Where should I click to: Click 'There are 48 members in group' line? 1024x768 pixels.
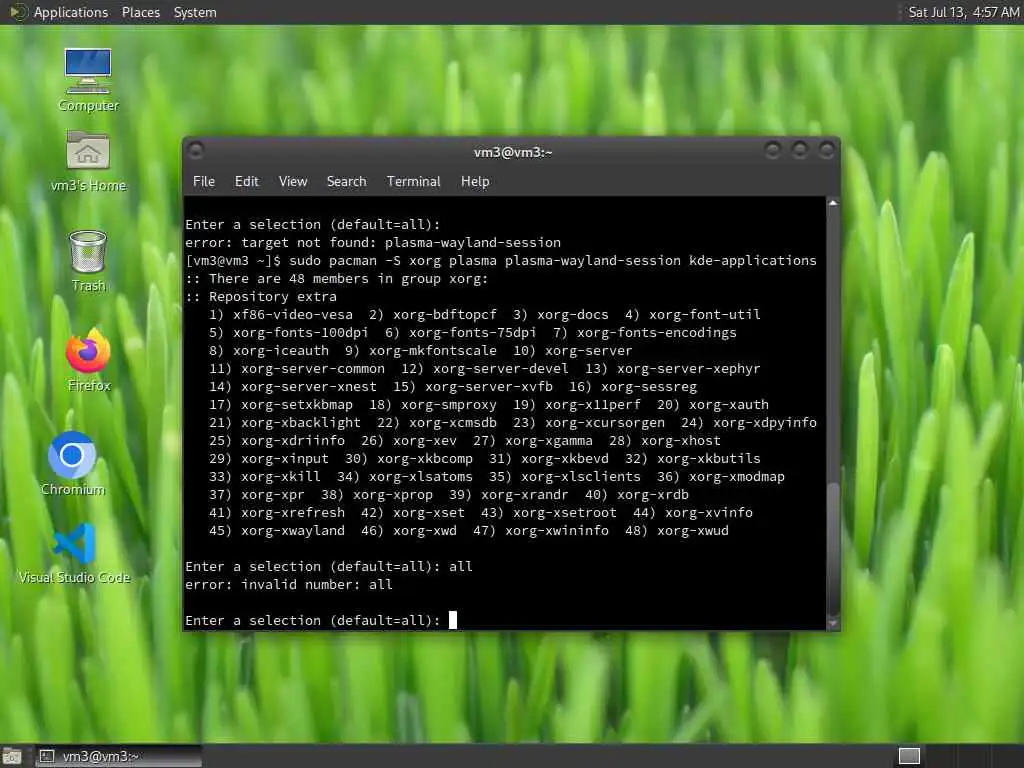336,279
